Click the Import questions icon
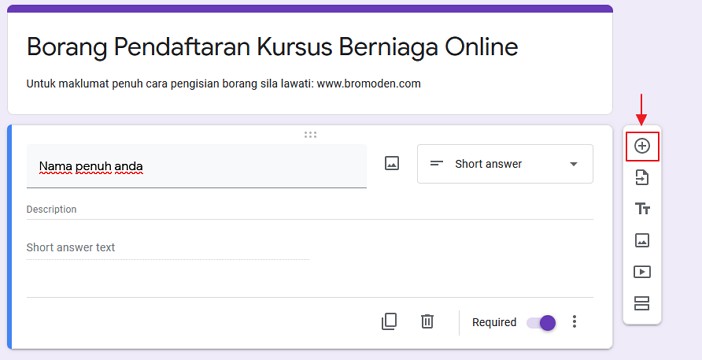 tap(642, 177)
